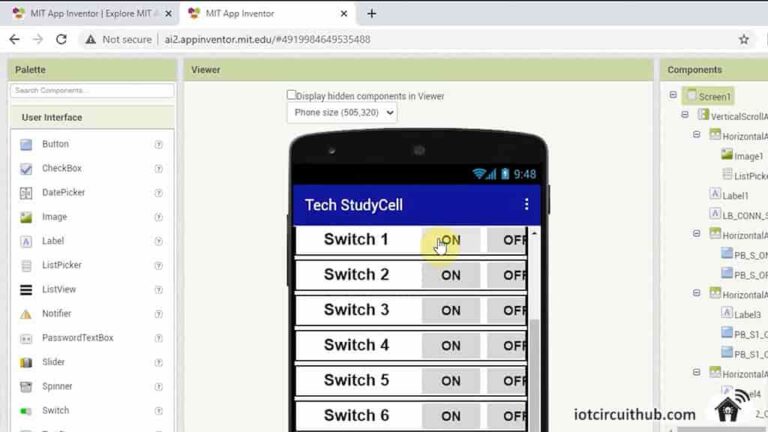Open help for the ListView component
The image size is (768, 432).
coord(159,289)
